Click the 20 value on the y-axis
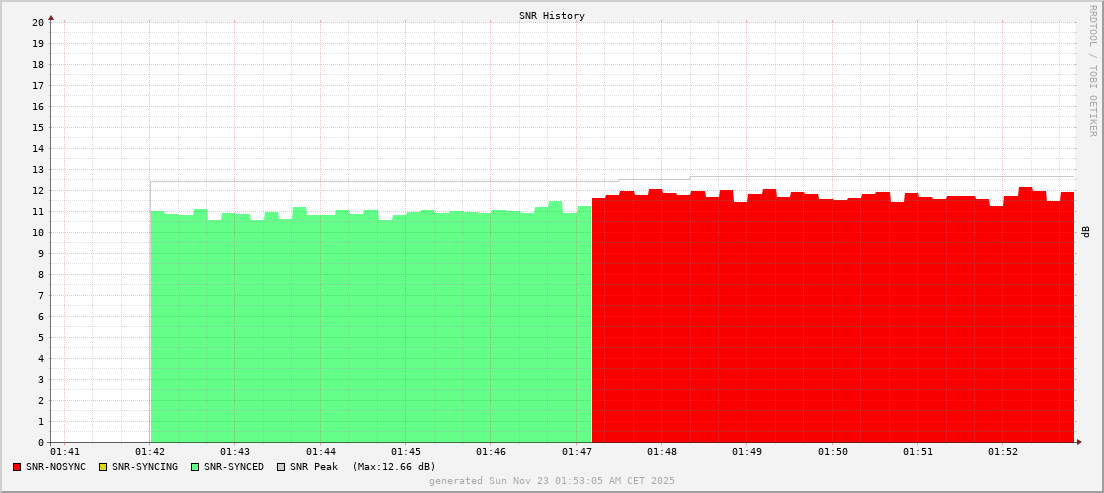This screenshot has height=493, width=1104. pyautogui.click(x=37, y=22)
